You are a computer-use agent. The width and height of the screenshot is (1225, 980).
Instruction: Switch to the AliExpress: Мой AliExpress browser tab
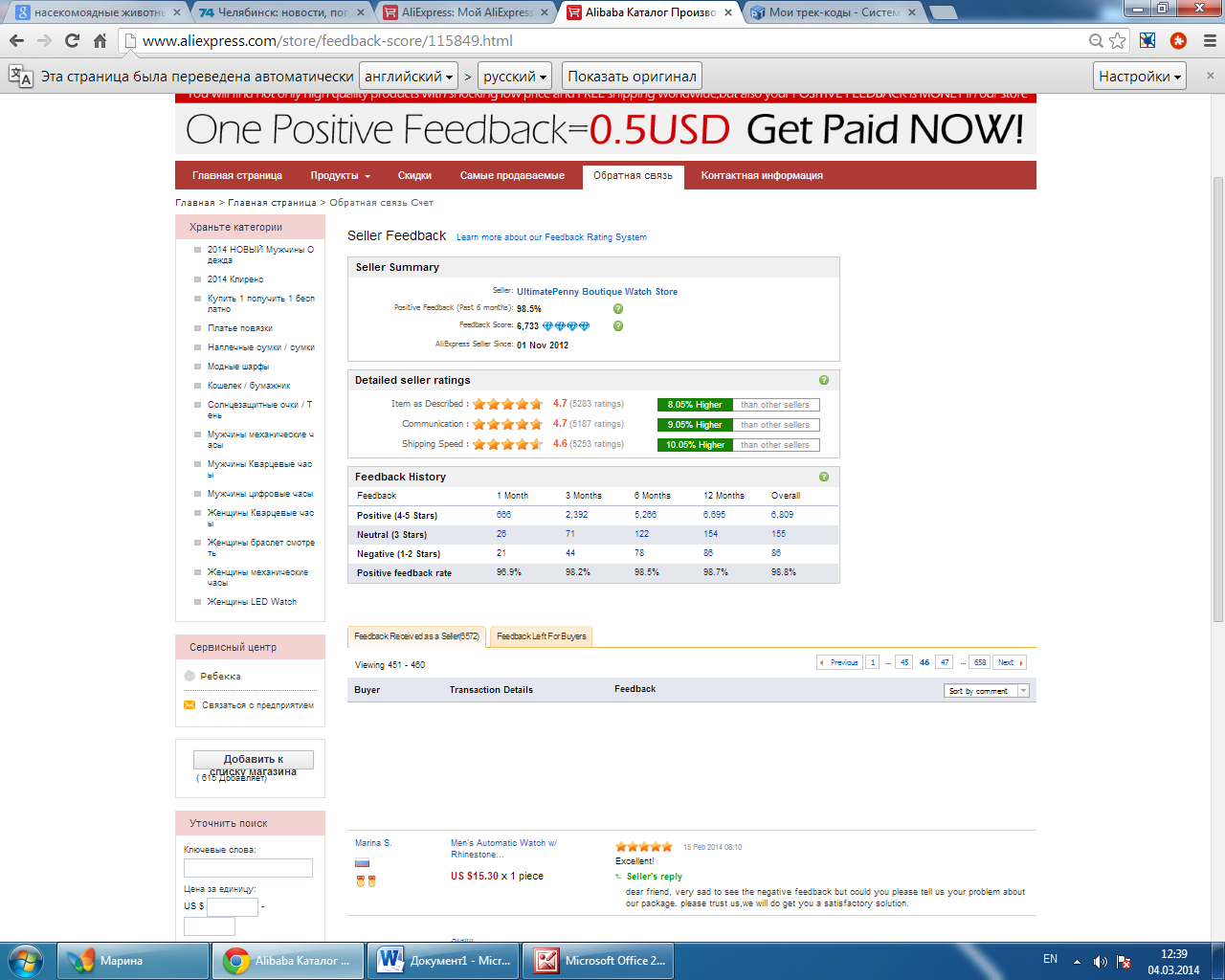466,12
